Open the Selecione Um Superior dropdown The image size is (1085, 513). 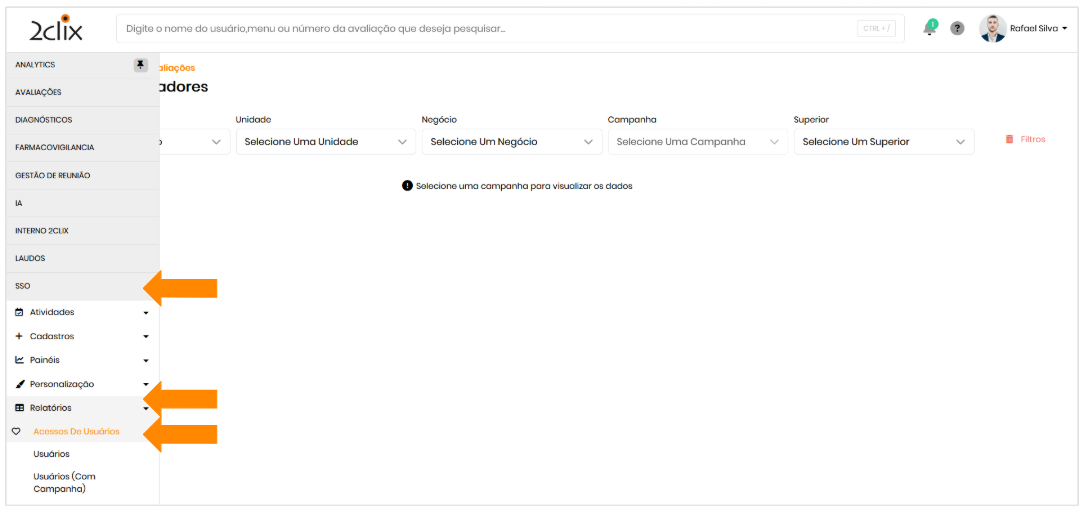pos(883,142)
